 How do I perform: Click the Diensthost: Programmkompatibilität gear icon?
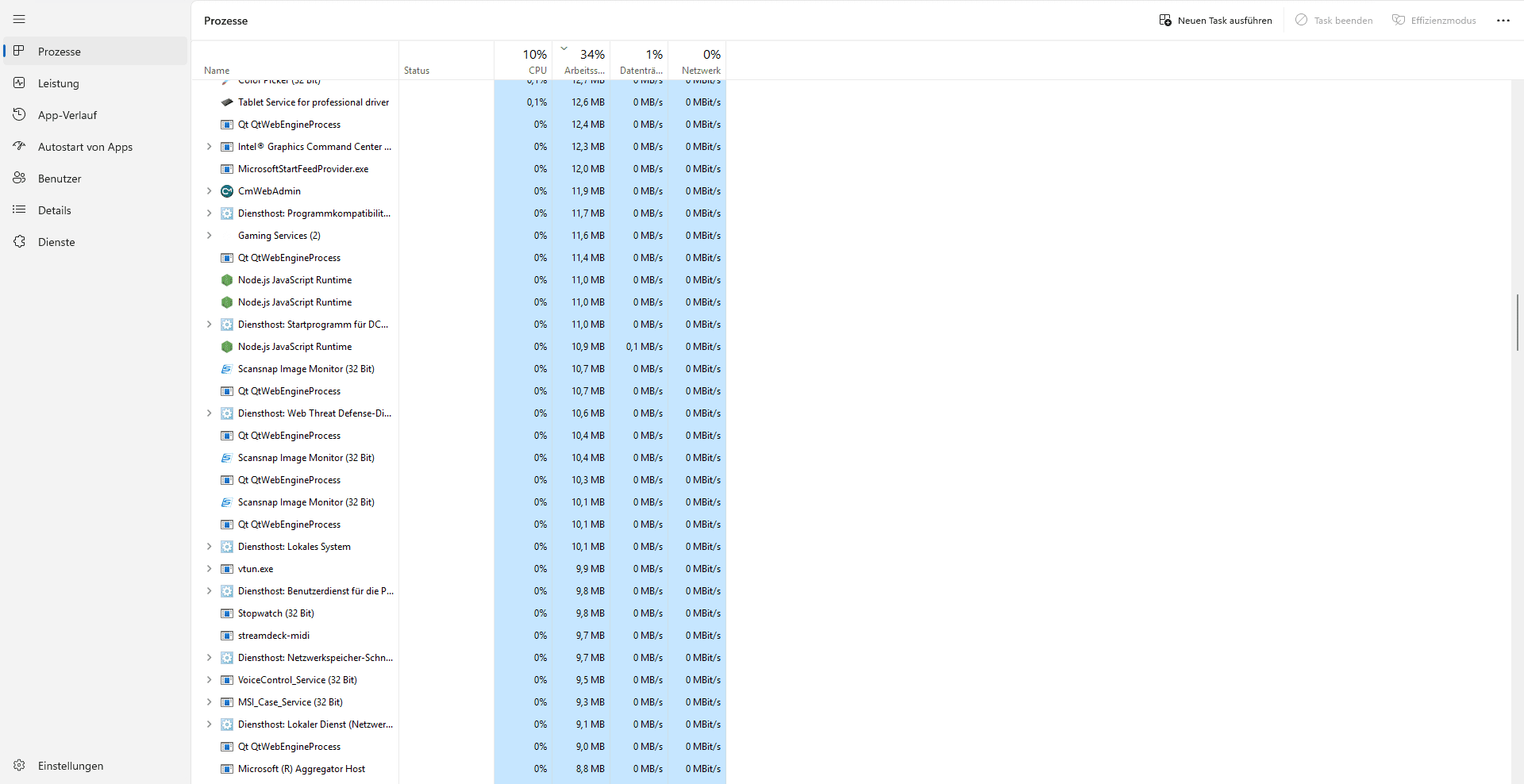pos(227,213)
